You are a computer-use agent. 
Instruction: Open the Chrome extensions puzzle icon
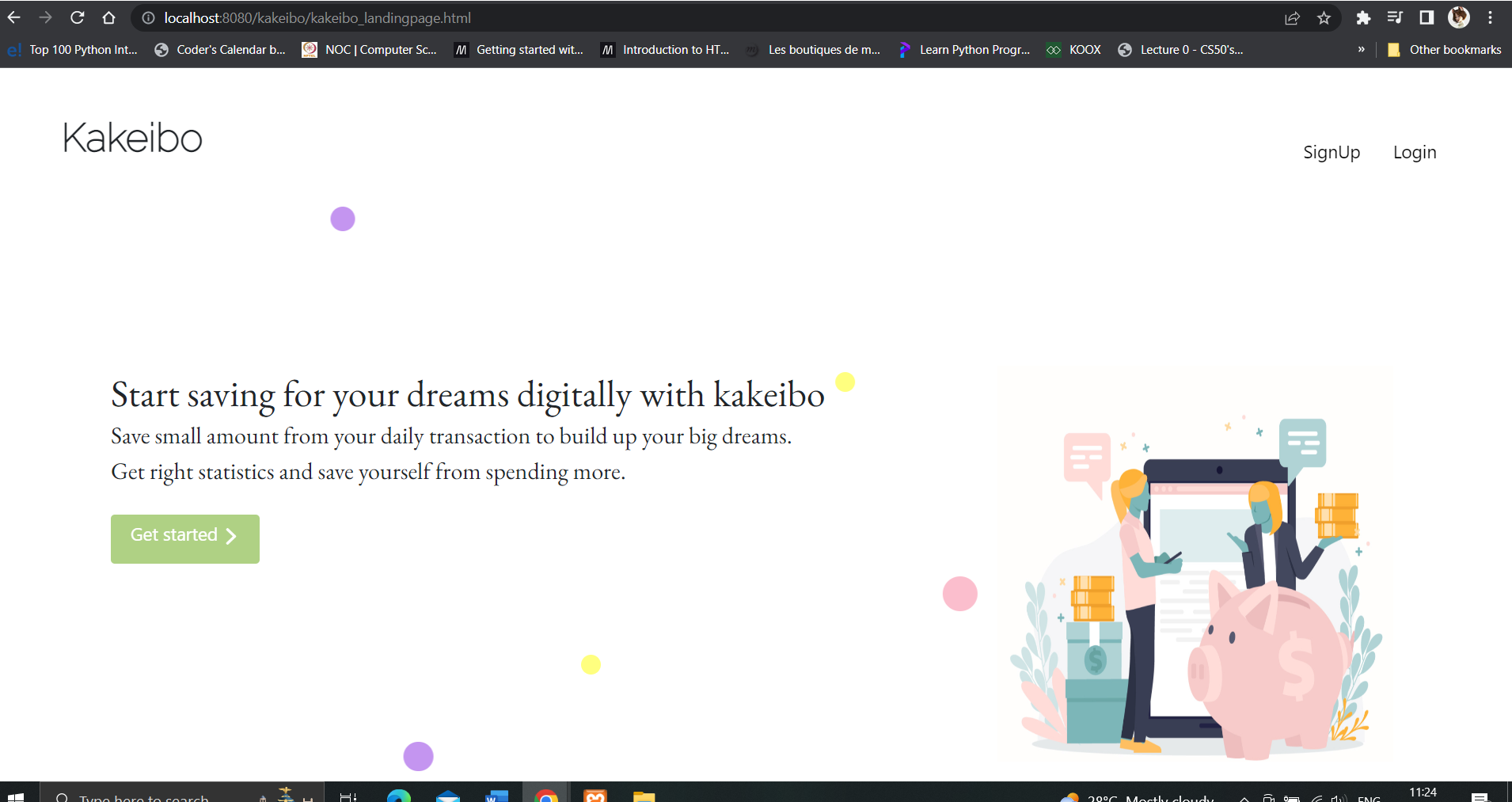(1363, 17)
